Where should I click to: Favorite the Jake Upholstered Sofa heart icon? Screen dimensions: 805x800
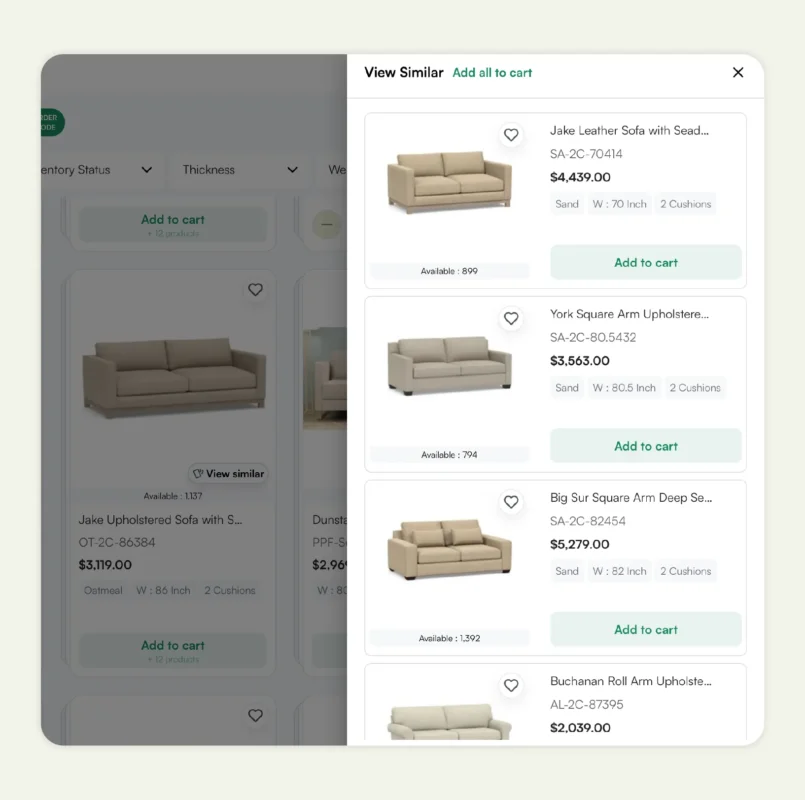(255, 290)
